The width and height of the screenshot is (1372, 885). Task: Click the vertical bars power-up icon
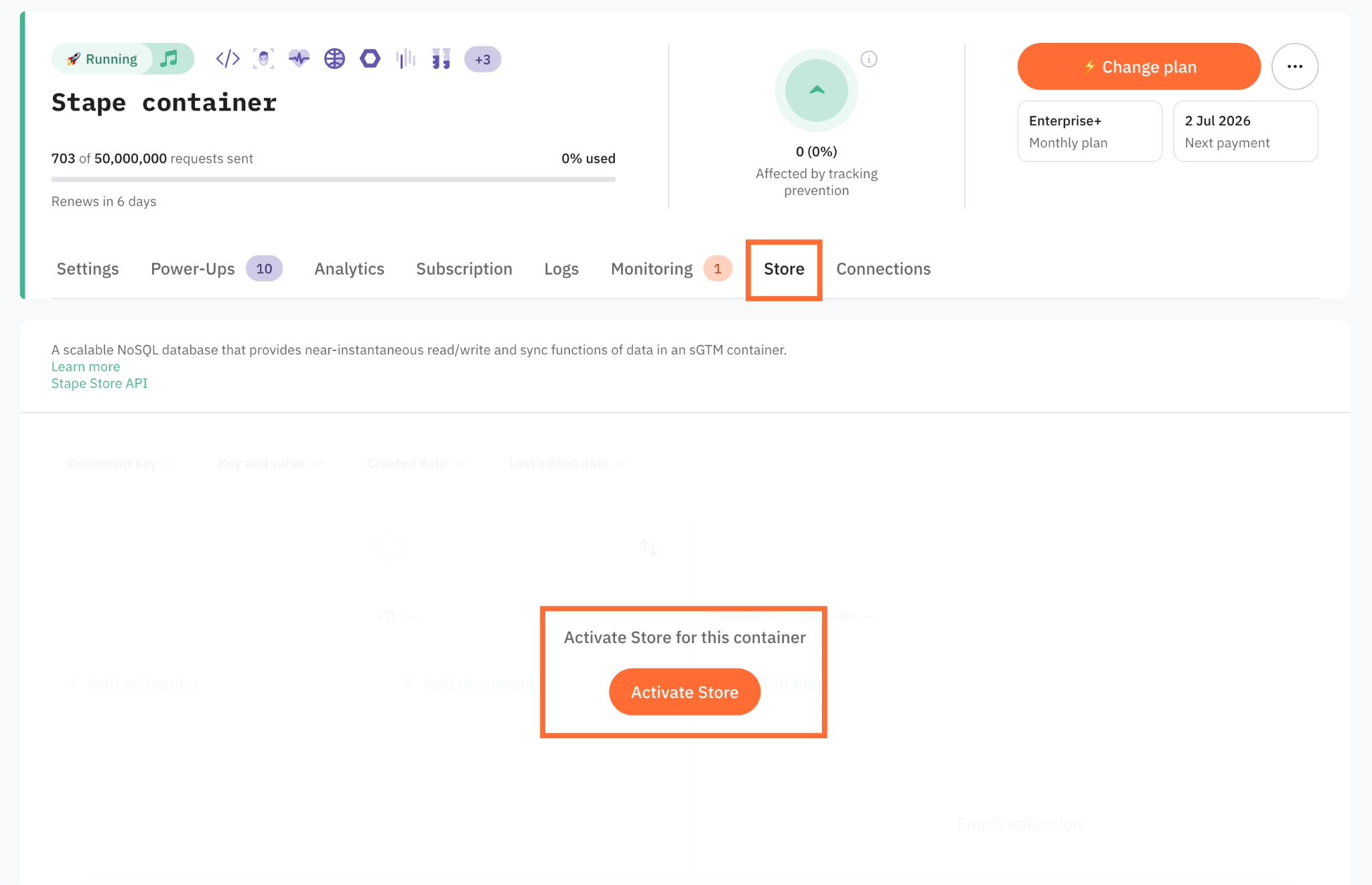click(405, 59)
